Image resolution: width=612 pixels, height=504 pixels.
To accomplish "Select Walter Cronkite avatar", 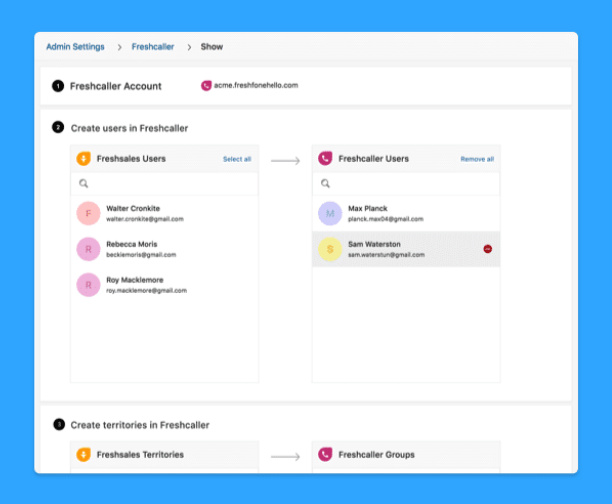I will [88, 214].
